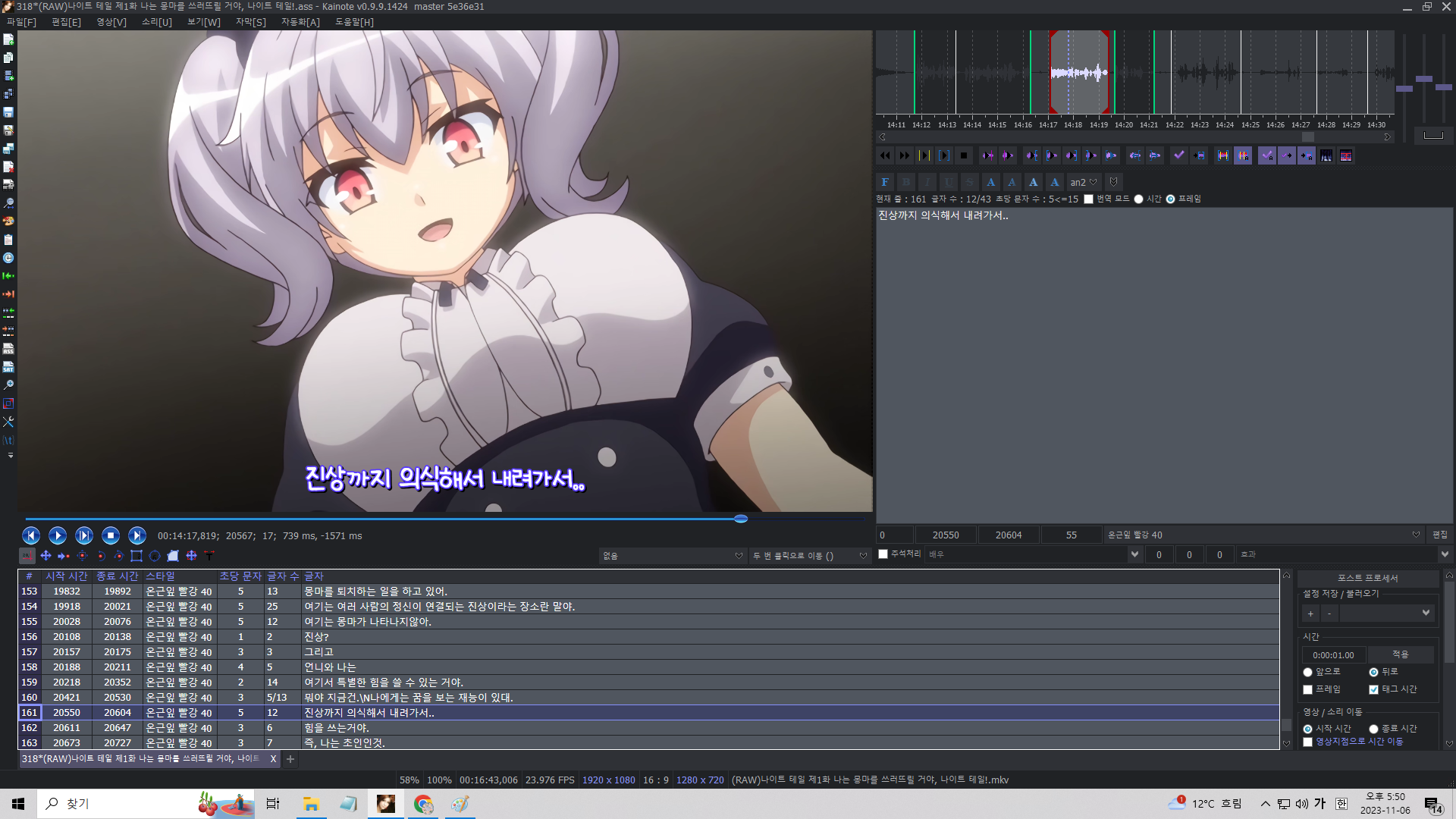Open settings preset dropdown in 포스트 프로세서
Viewport: 1456px width, 819px height.
click(1387, 613)
